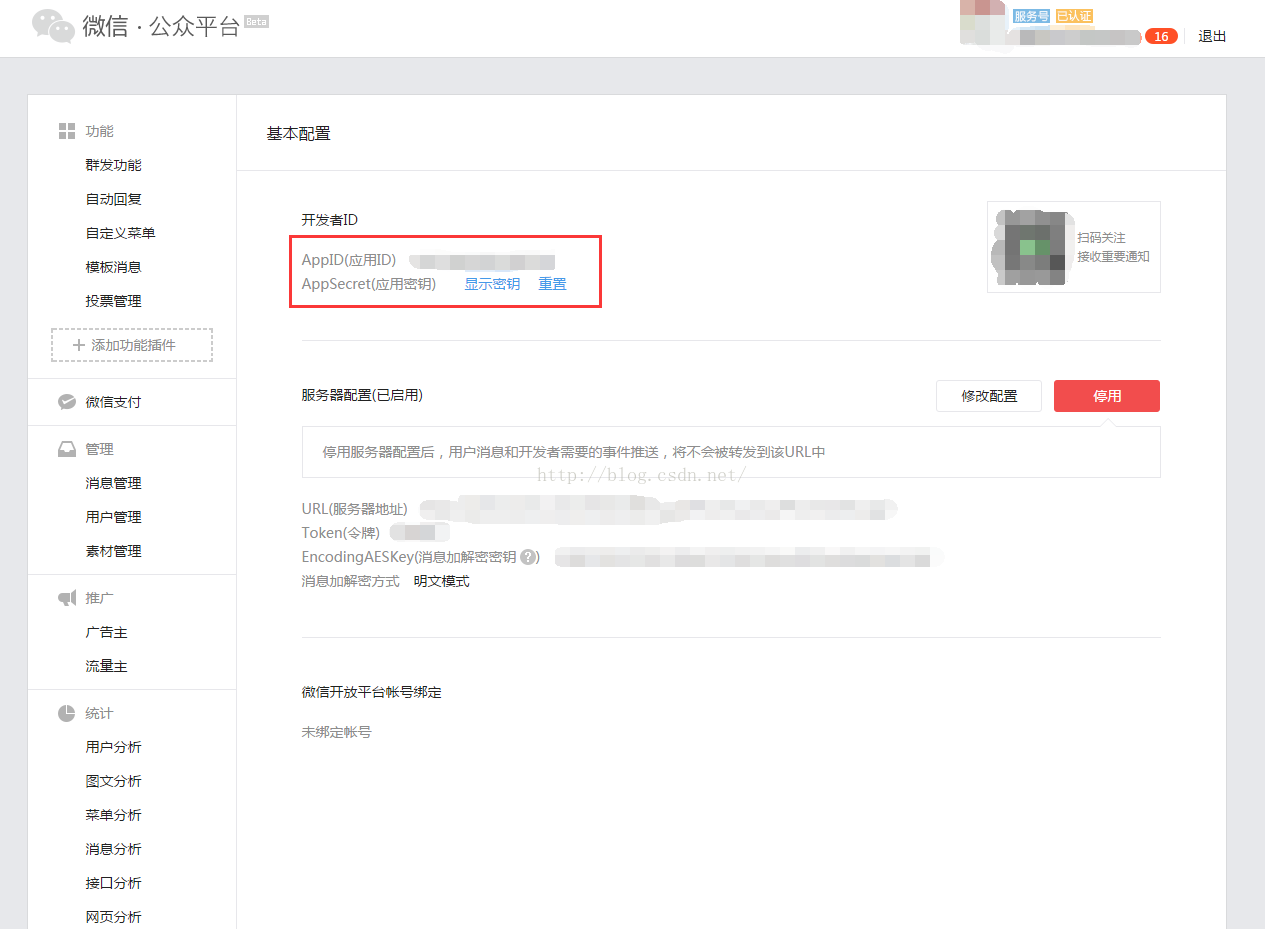This screenshot has width=1265, height=929.
Task: Open 微信支付 section
Action: point(114,402)
